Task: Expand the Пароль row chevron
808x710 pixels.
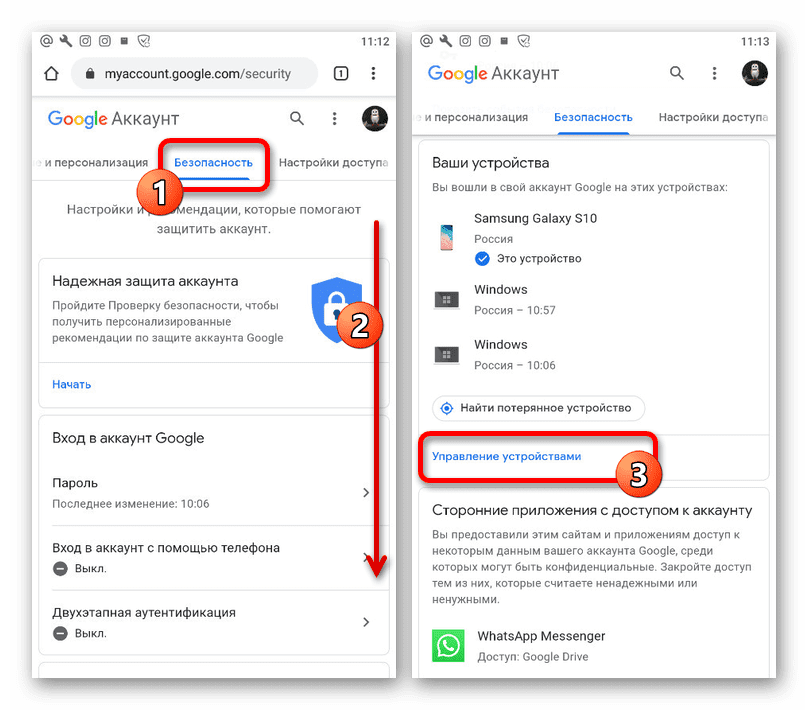Action: 365,493
